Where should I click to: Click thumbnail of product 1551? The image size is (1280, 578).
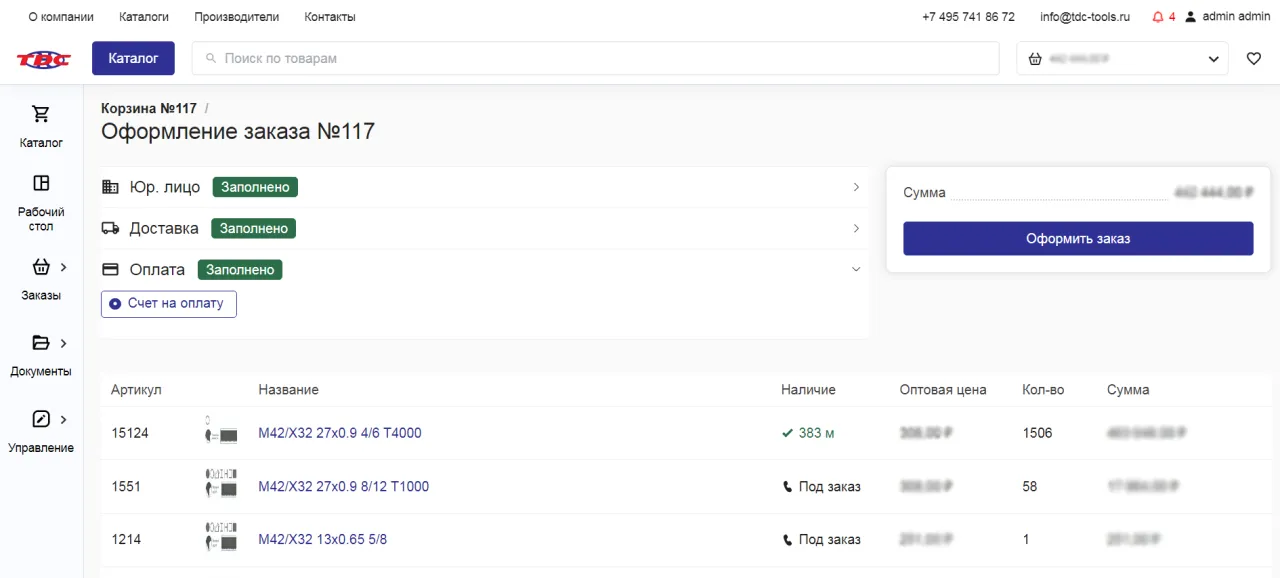[x=221, y=487]
